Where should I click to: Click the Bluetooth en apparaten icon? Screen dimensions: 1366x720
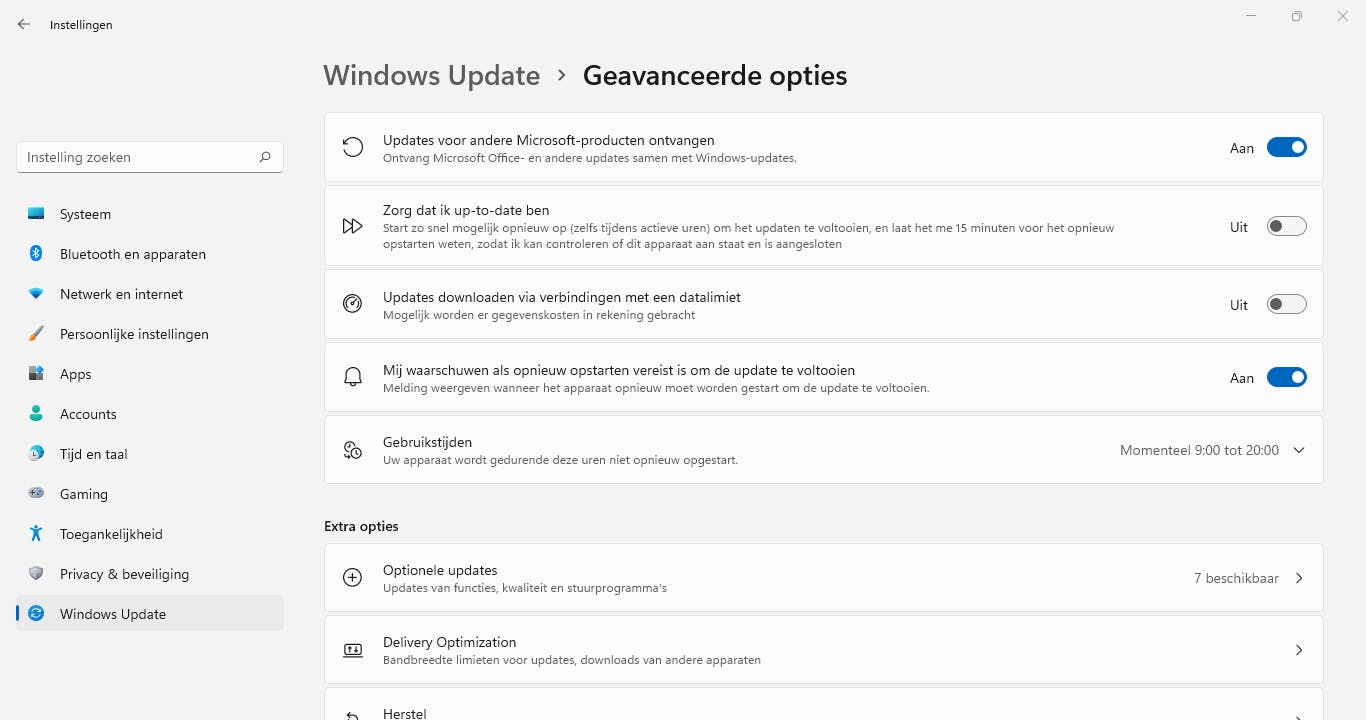click(36, 254)
